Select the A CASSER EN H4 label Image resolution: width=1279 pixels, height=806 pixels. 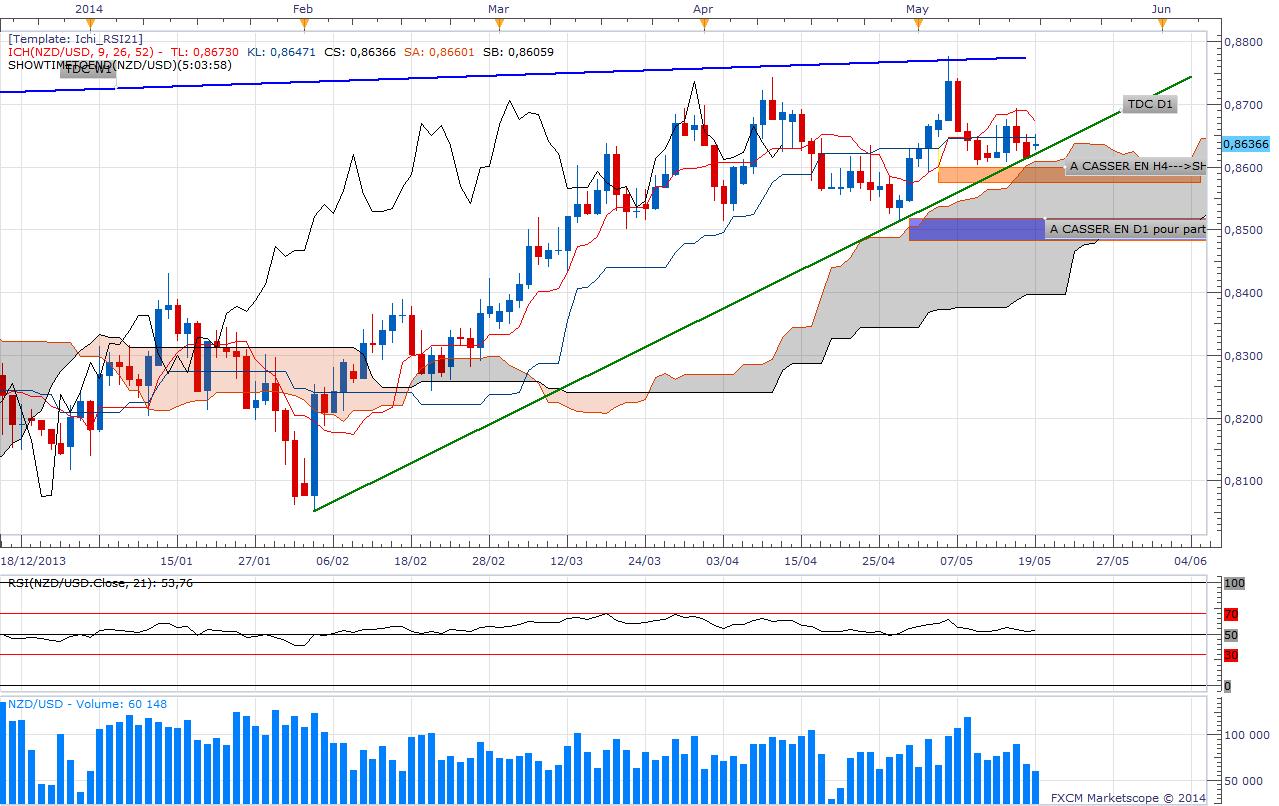tap(1135, 167)
